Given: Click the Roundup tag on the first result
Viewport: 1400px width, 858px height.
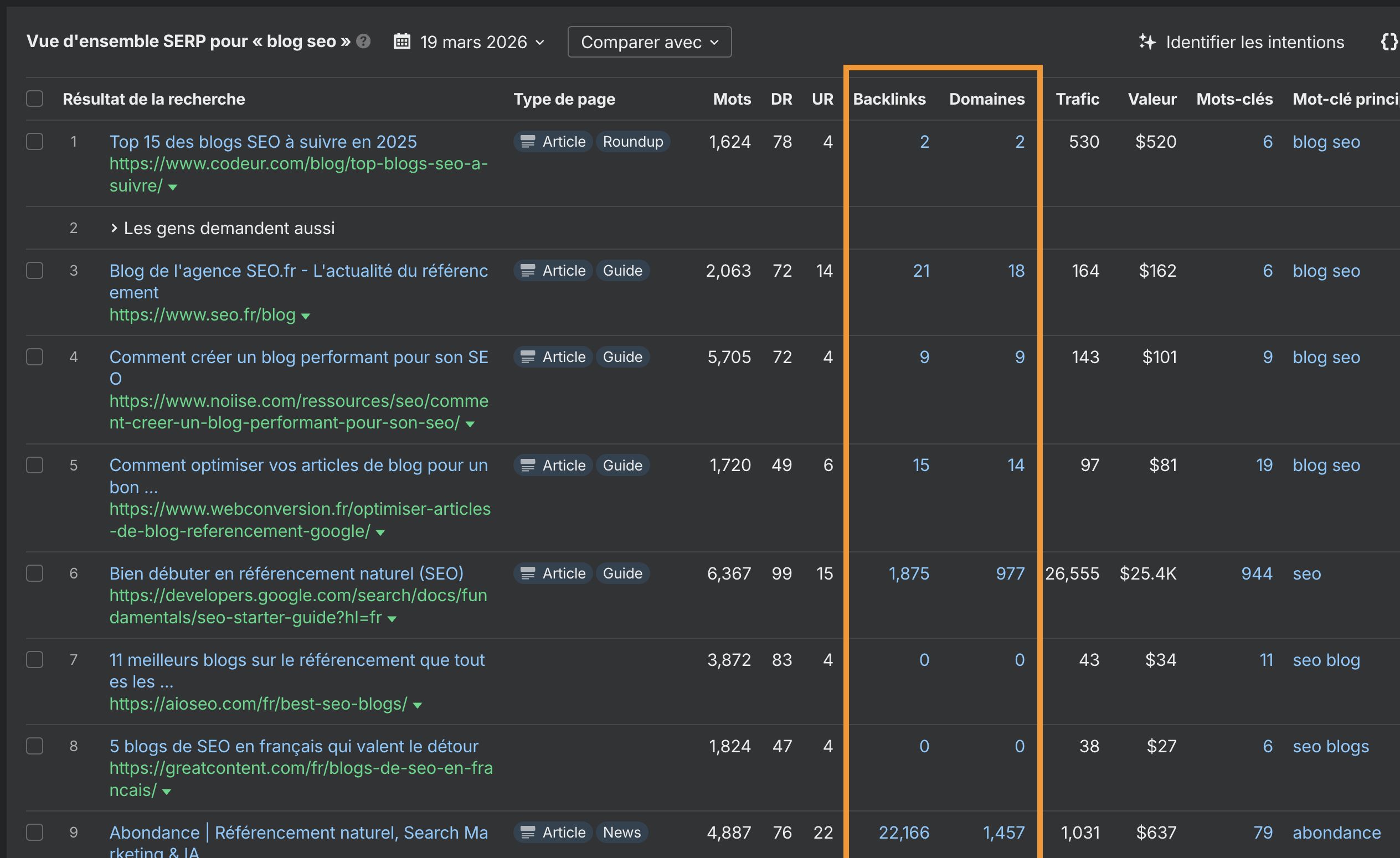Looking at the screenshot, I should [x=632, y=141].
